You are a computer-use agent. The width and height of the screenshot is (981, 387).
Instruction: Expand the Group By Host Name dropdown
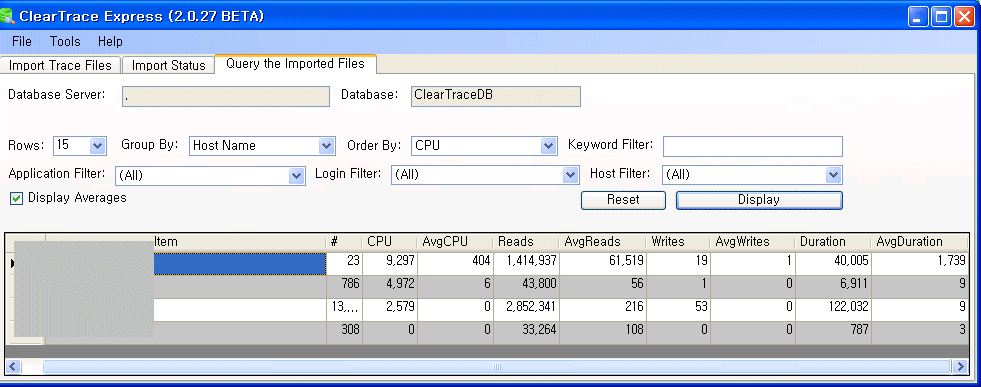(x=327, y=146)
